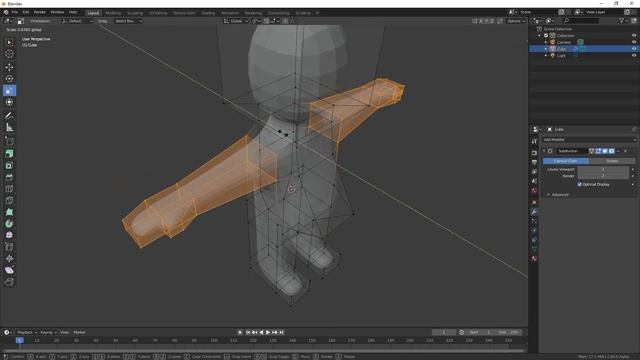Open the Object properties tab
The height and width of the screenshot is (360, 640).
click(x=534, y=202)
